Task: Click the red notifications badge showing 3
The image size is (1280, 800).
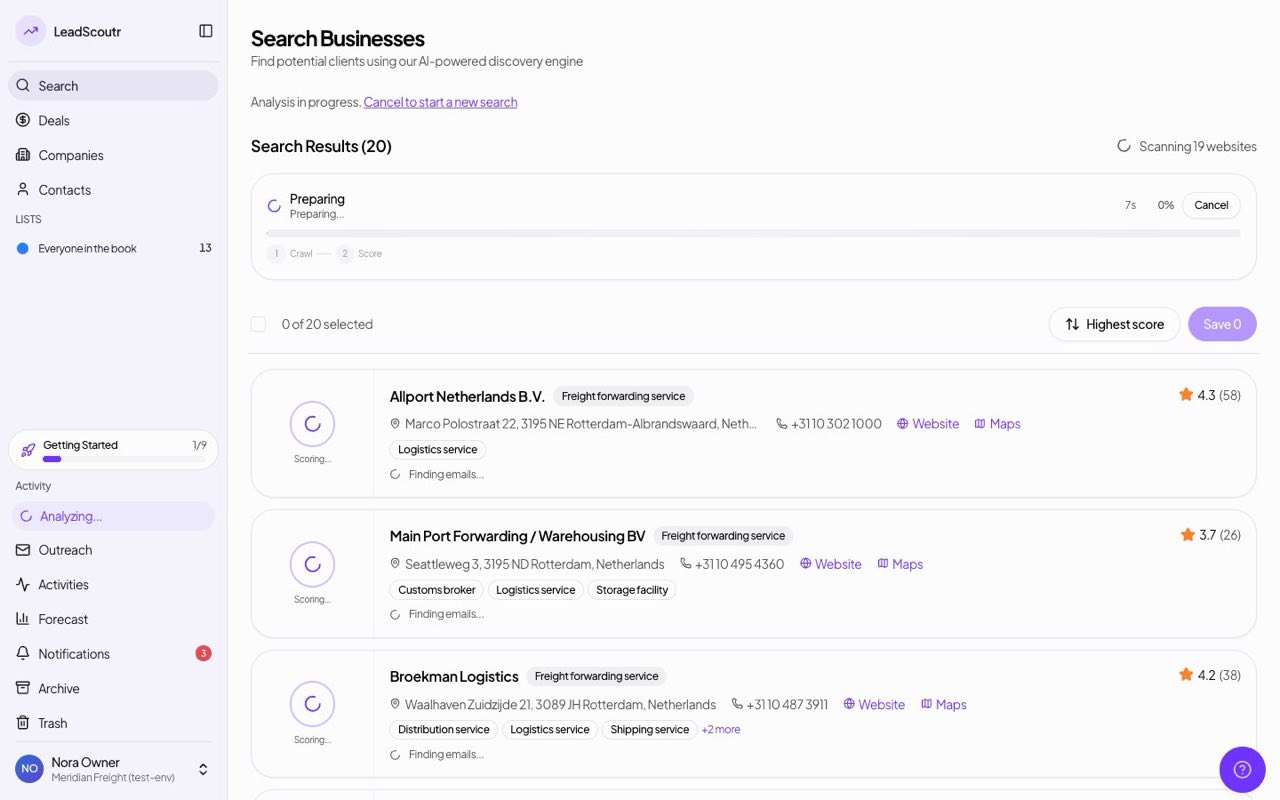Action: click(x=203, y=653)
